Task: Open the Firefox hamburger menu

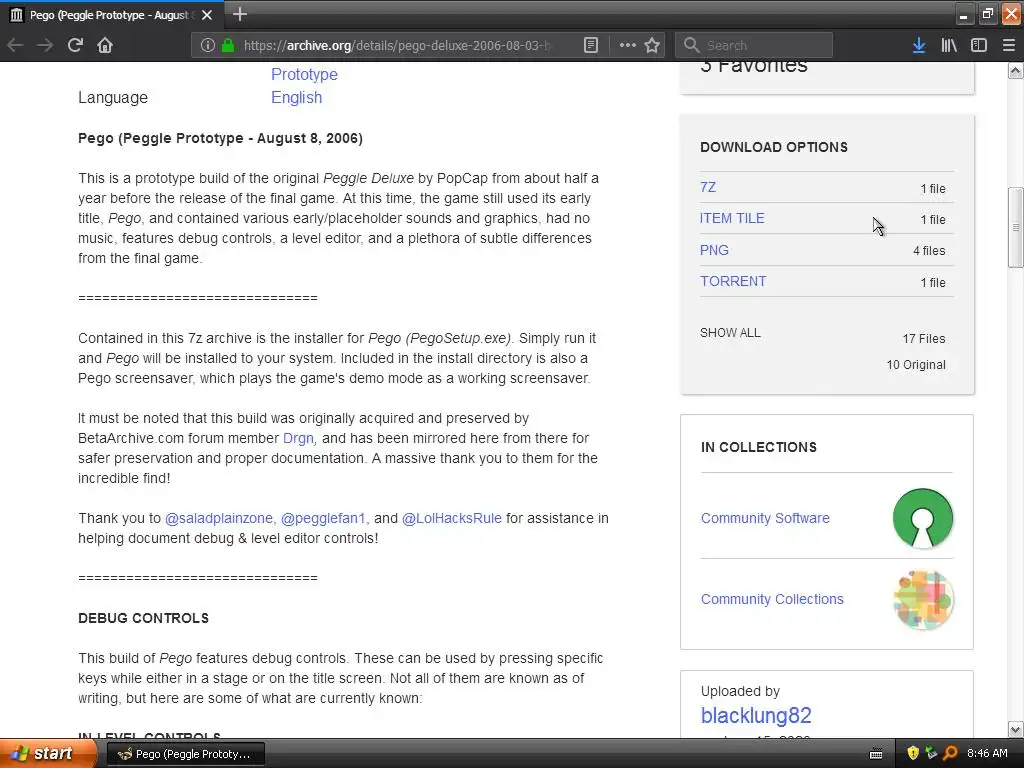Action: [1009, 45]
